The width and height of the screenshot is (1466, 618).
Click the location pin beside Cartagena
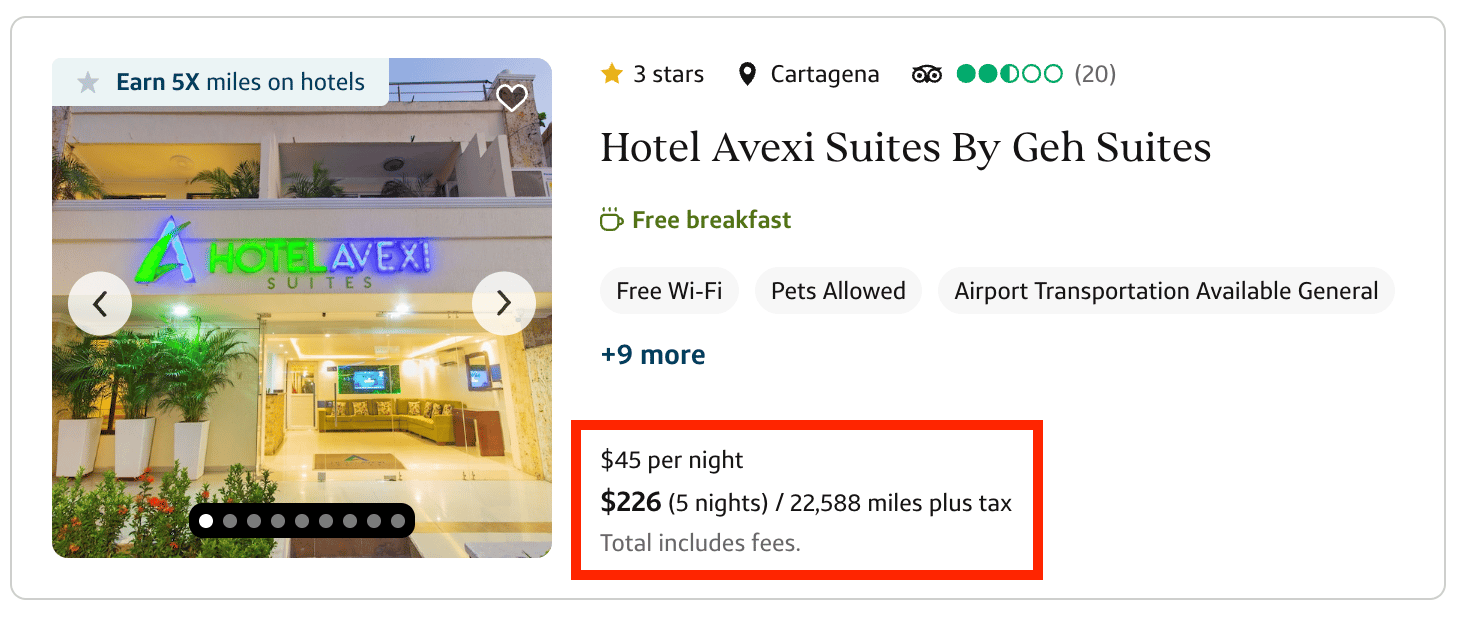(x=747, y=74)
